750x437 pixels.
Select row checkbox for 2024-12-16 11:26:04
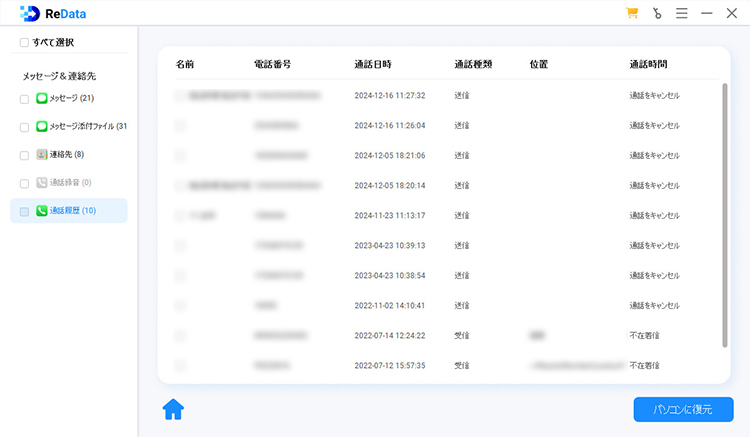[x=180, y=126]
